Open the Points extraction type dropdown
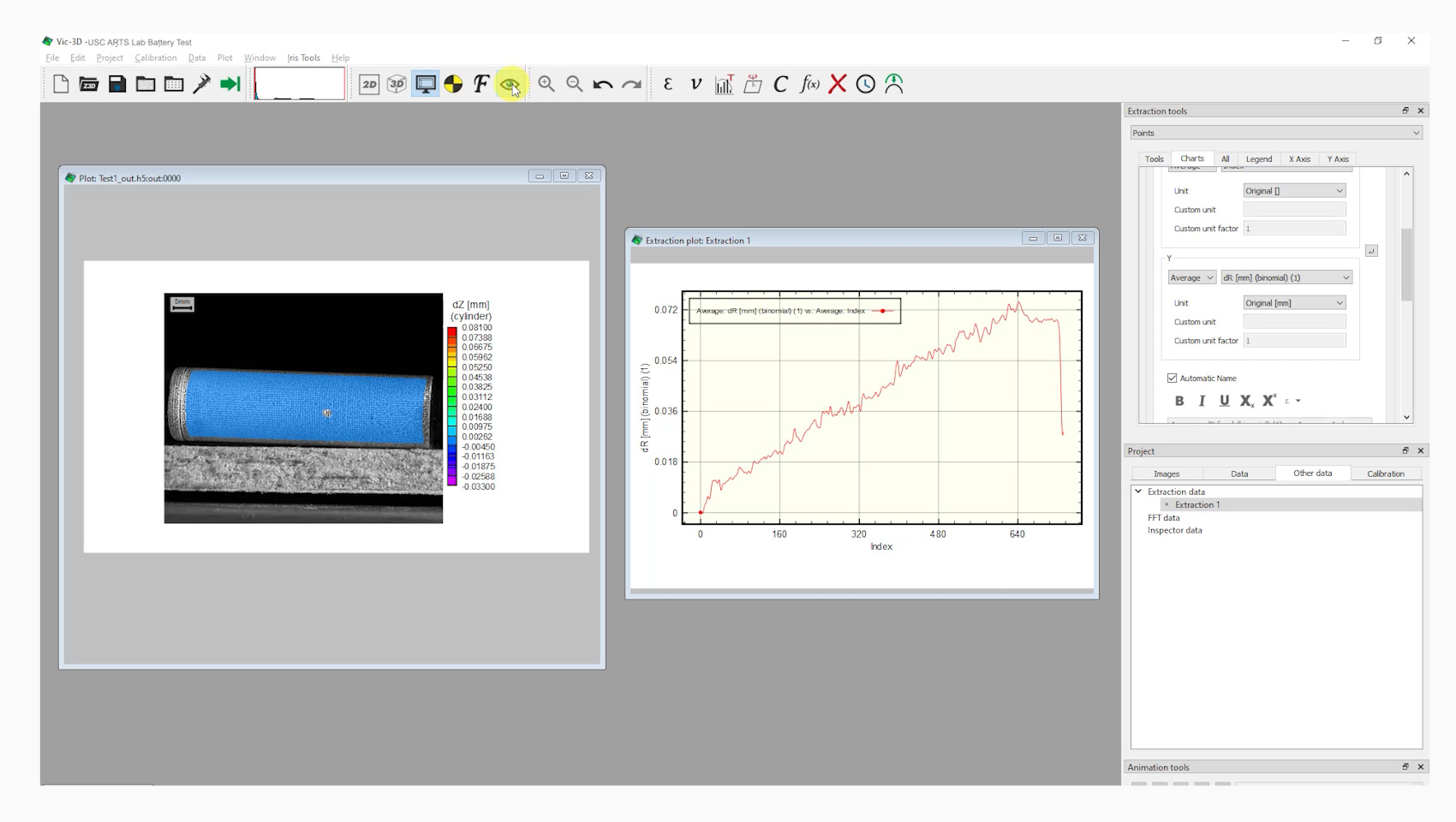1456x822 pixels. pos(1275,133)
